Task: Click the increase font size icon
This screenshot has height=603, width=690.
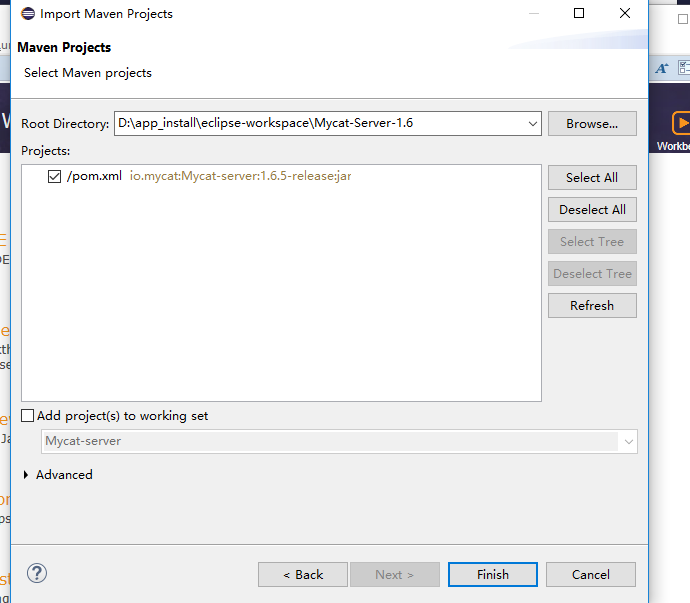Action: click(662, 68)
